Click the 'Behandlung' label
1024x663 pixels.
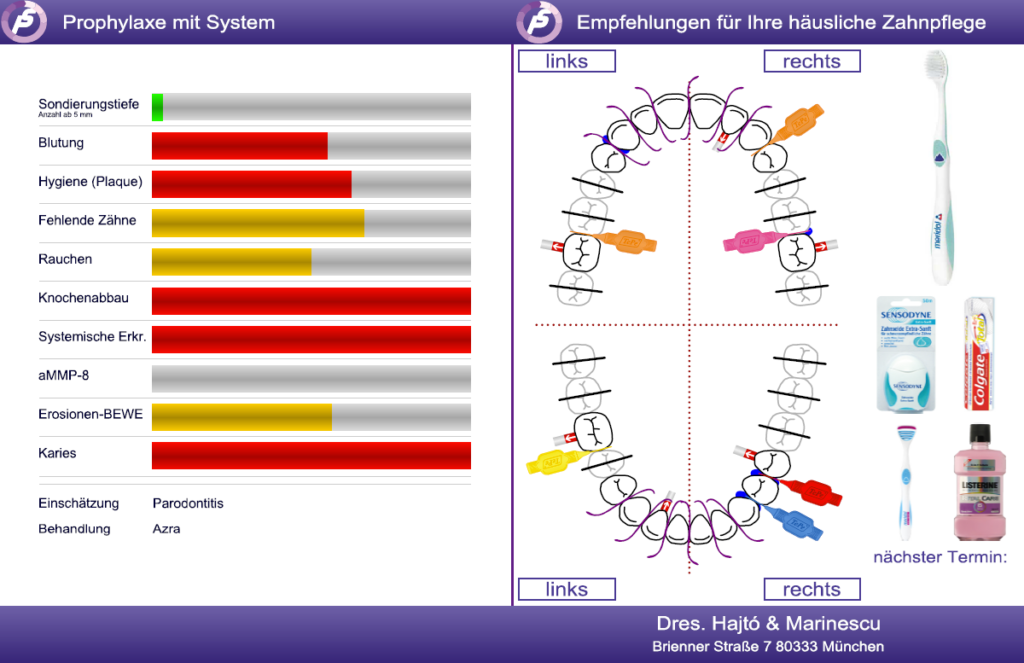(x=74, y=529)
